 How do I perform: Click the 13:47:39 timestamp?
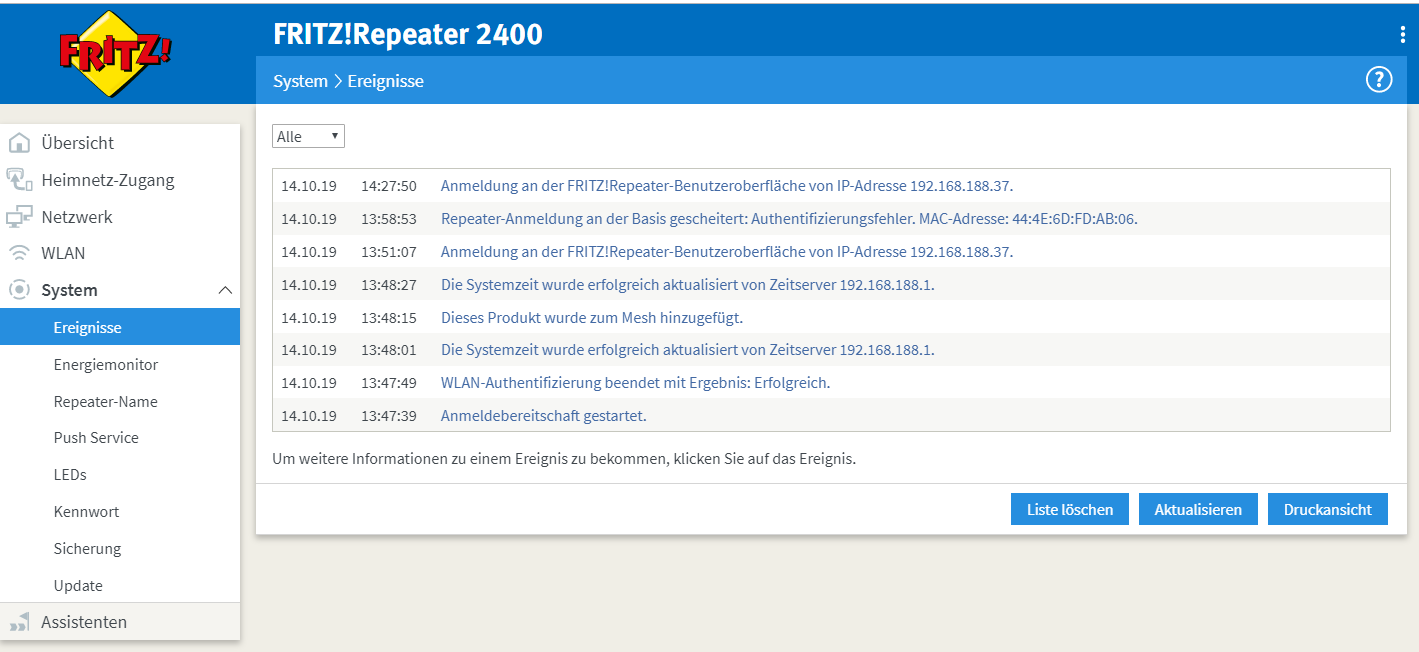[x=389, y=416]
